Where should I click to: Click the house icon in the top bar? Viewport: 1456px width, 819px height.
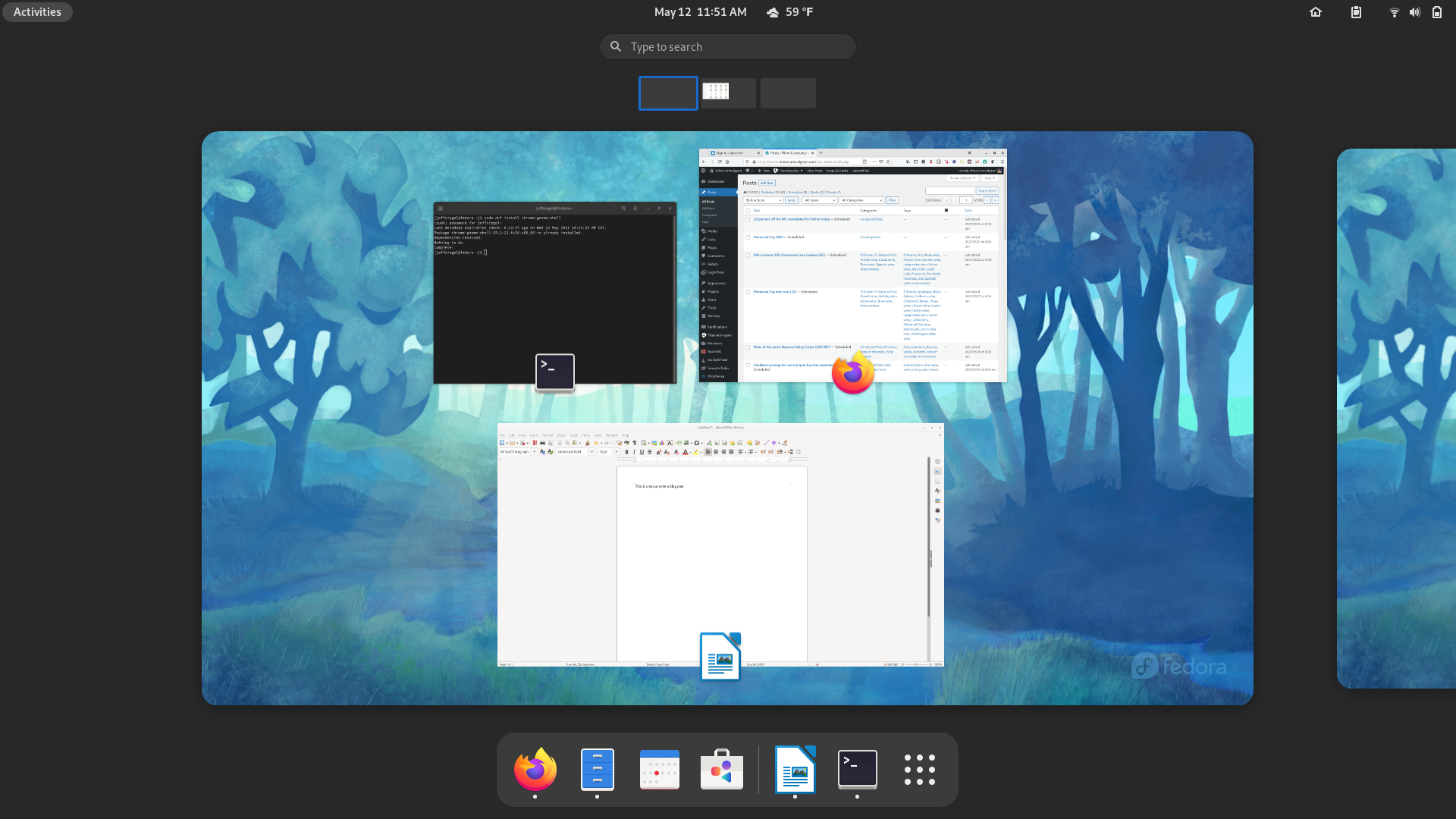pyautogui.click(x=1316, y=12)
